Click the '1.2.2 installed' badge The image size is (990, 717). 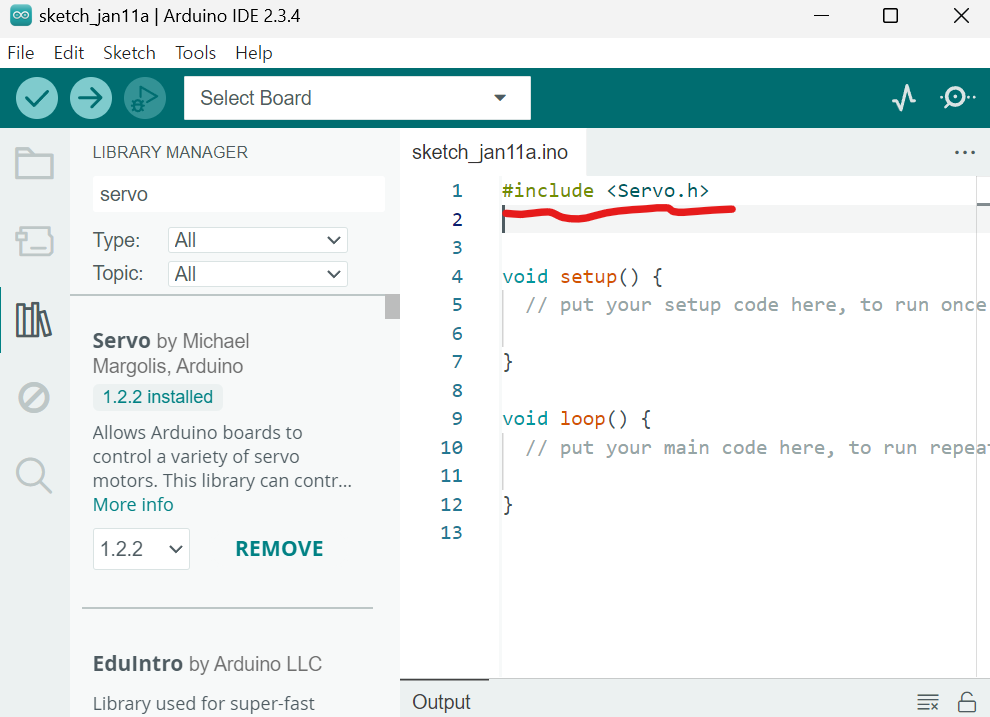[x=158, y=397]
